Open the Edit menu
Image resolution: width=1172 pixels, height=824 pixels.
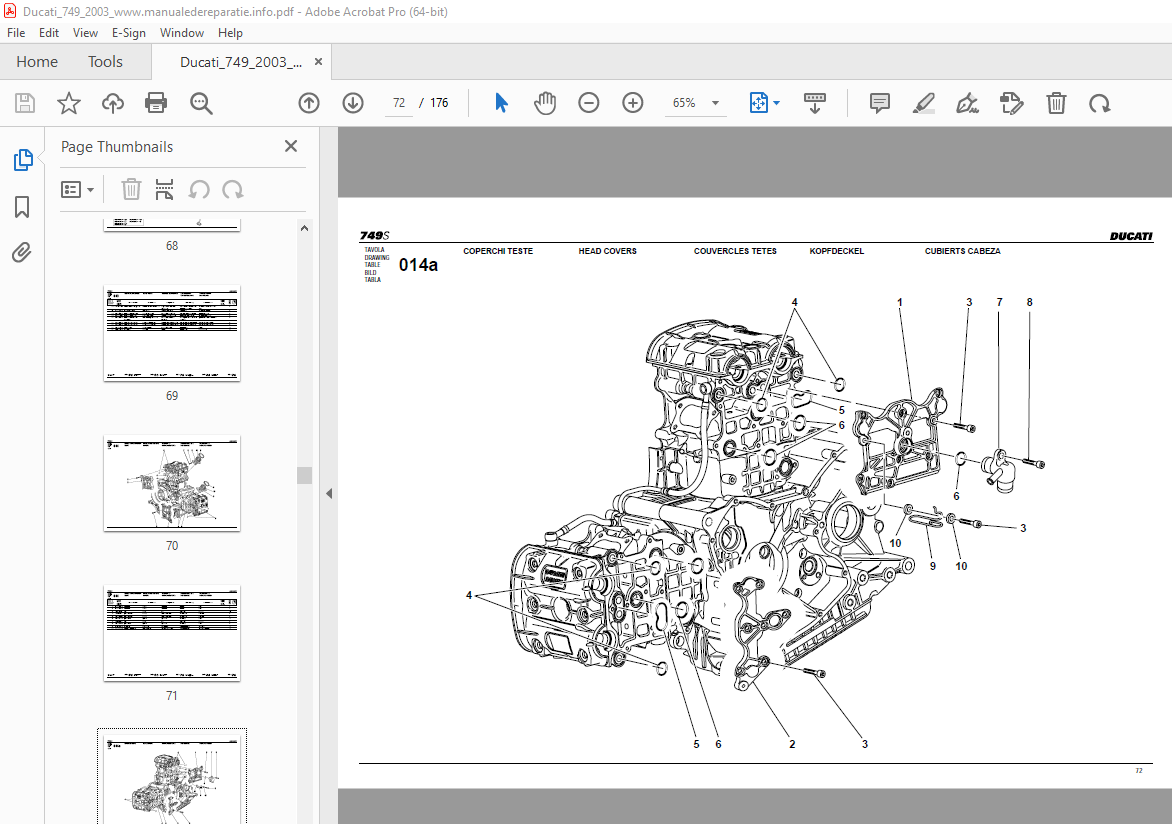49,33
